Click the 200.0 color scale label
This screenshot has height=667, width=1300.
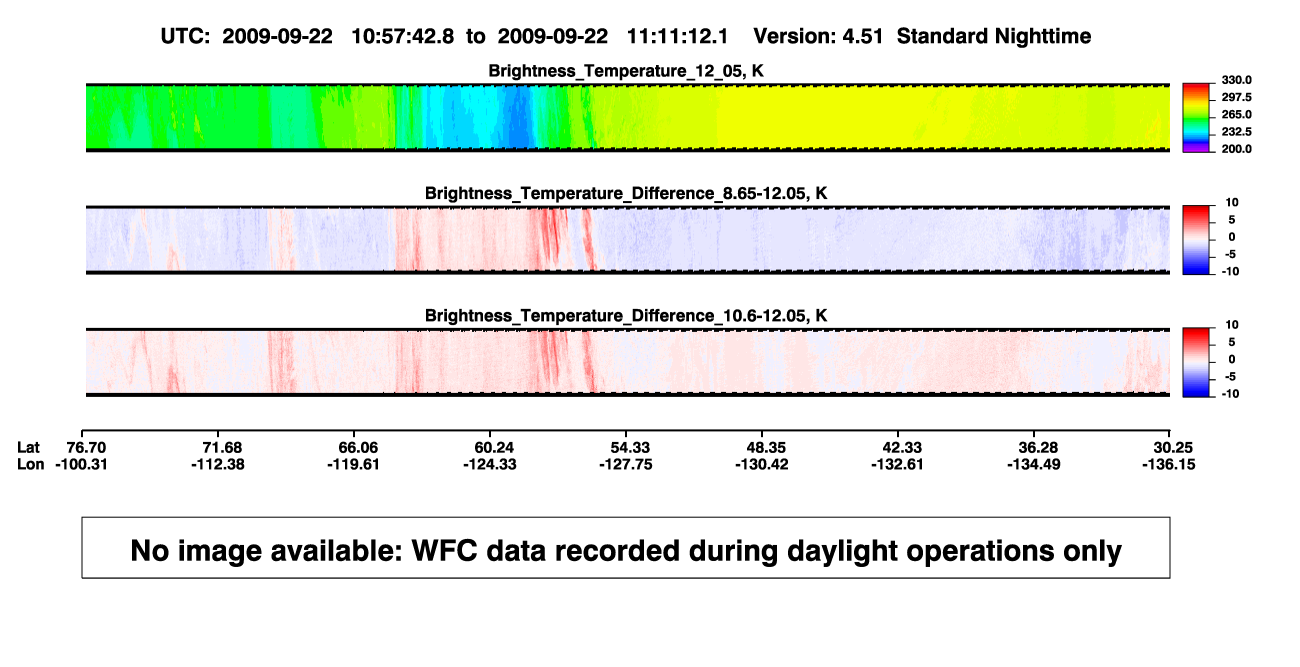click(x=1237, y=148)
